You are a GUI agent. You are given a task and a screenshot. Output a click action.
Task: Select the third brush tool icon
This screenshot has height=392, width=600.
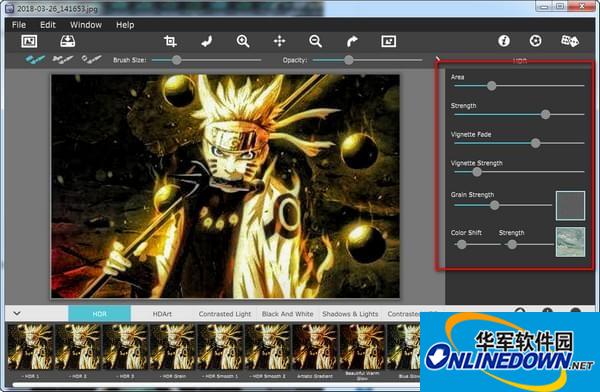(x=91, y=59)
